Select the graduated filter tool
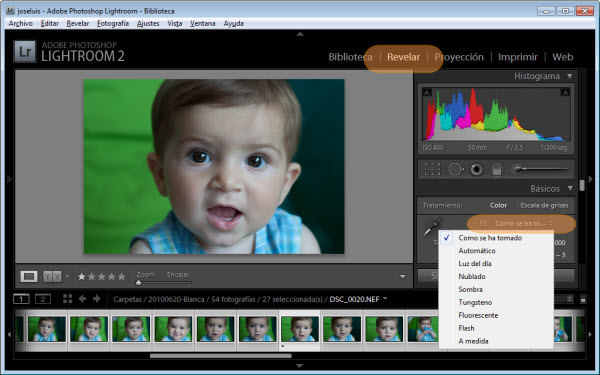 [x=497, y=169]
